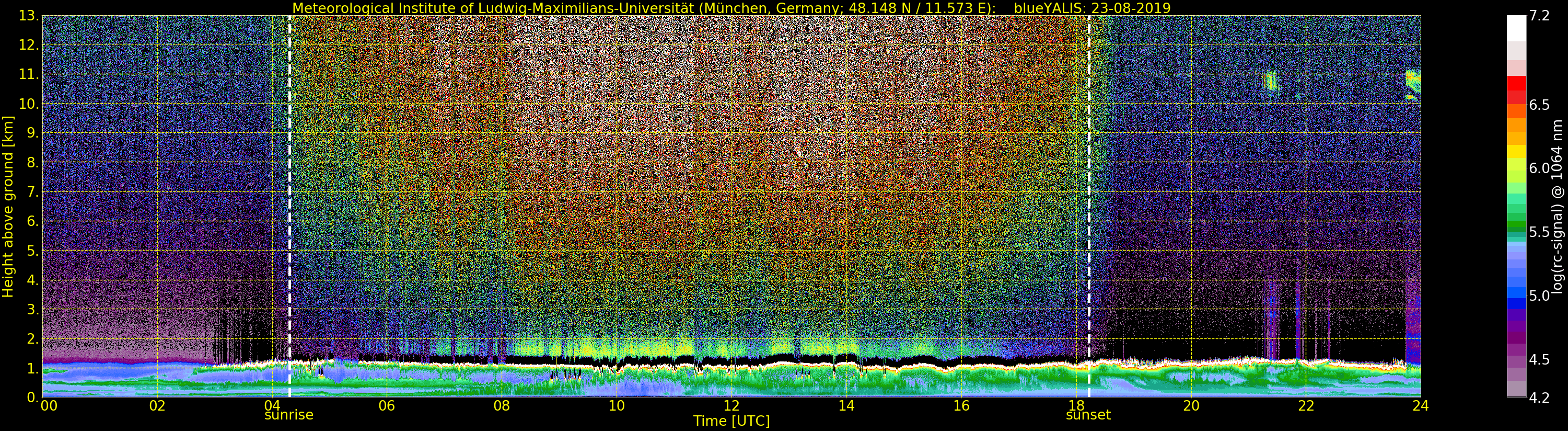The width and height of the screenshot is (1568, 431).
Task: Click the white top of the colorbar
Action: click(1517, 28)
